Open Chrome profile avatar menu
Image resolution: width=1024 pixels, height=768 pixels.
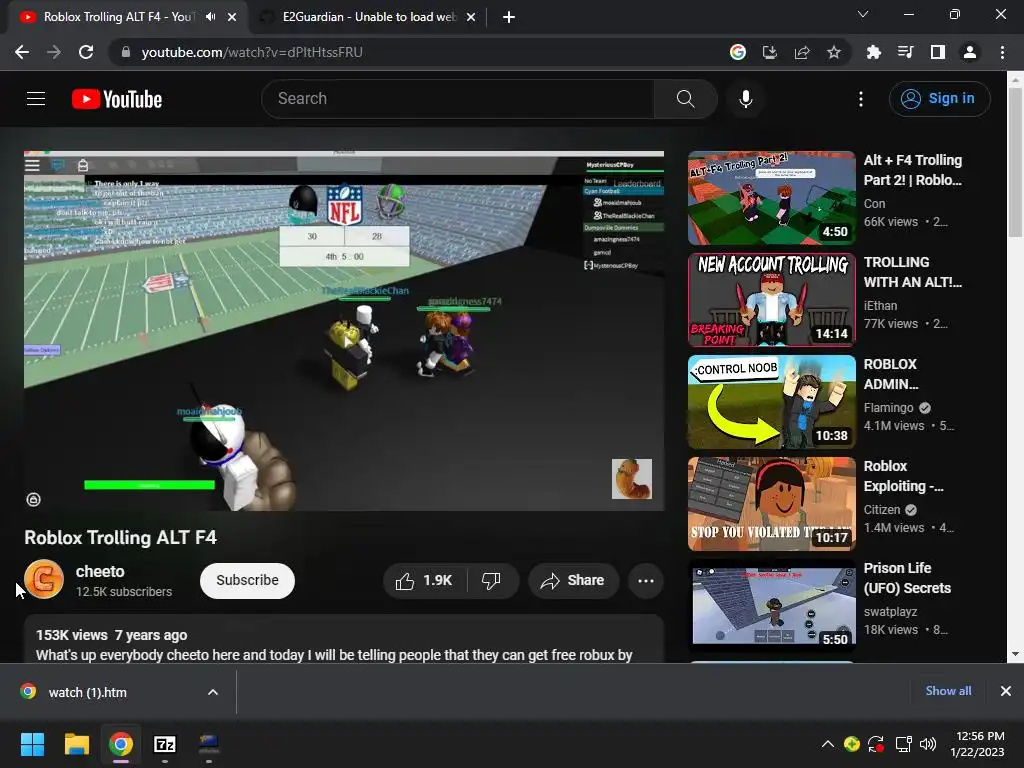click(970, 52)
